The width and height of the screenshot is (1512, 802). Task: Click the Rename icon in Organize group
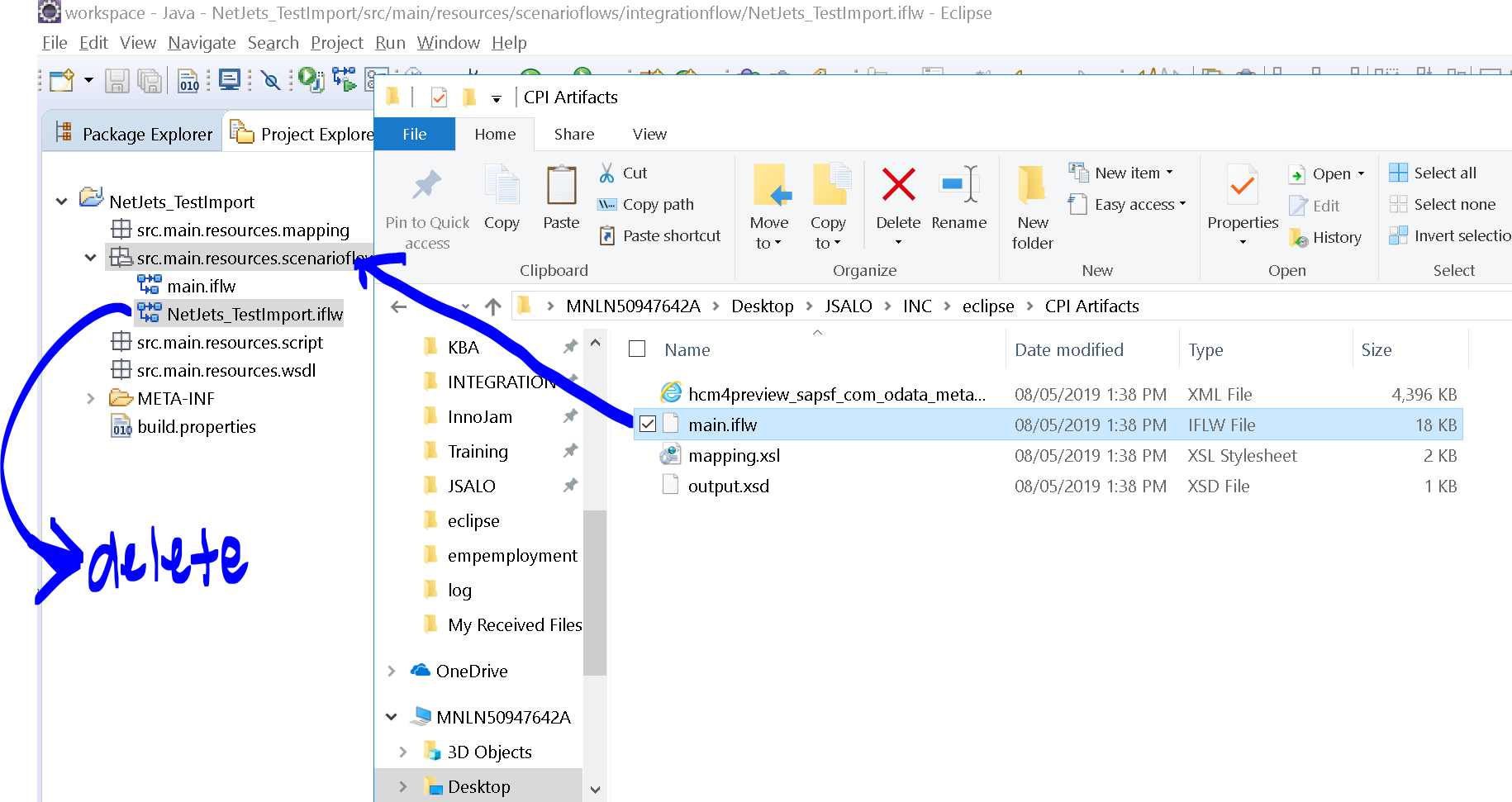click(959, 184)
